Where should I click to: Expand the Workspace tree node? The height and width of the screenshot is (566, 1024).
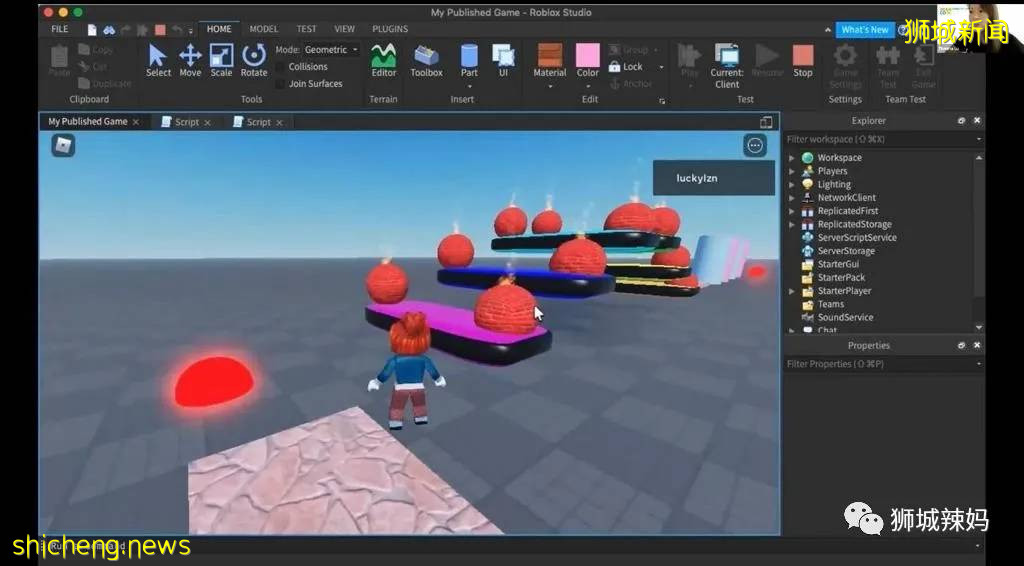[792, 158]
